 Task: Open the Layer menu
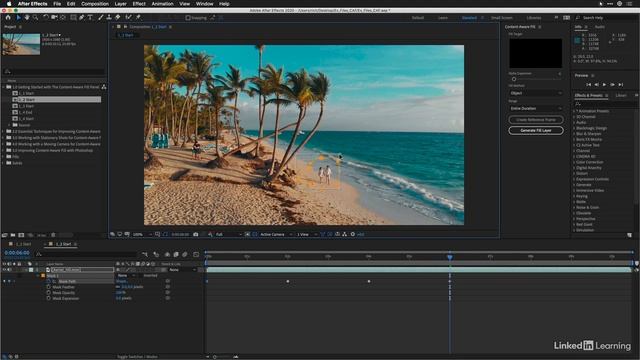pyautogui.click(x=120, y=4)
